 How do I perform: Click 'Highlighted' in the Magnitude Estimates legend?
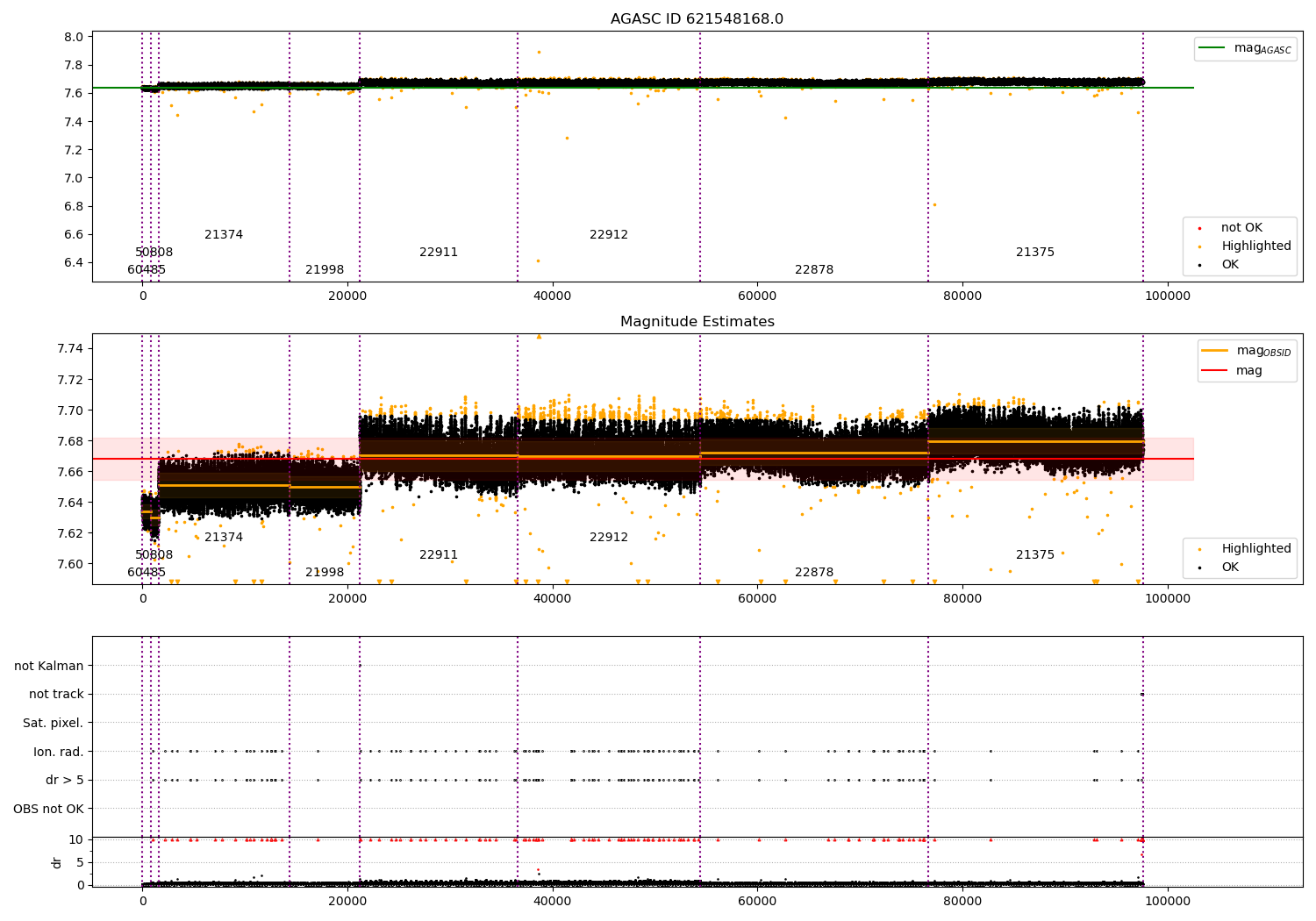click(1255, 549)
